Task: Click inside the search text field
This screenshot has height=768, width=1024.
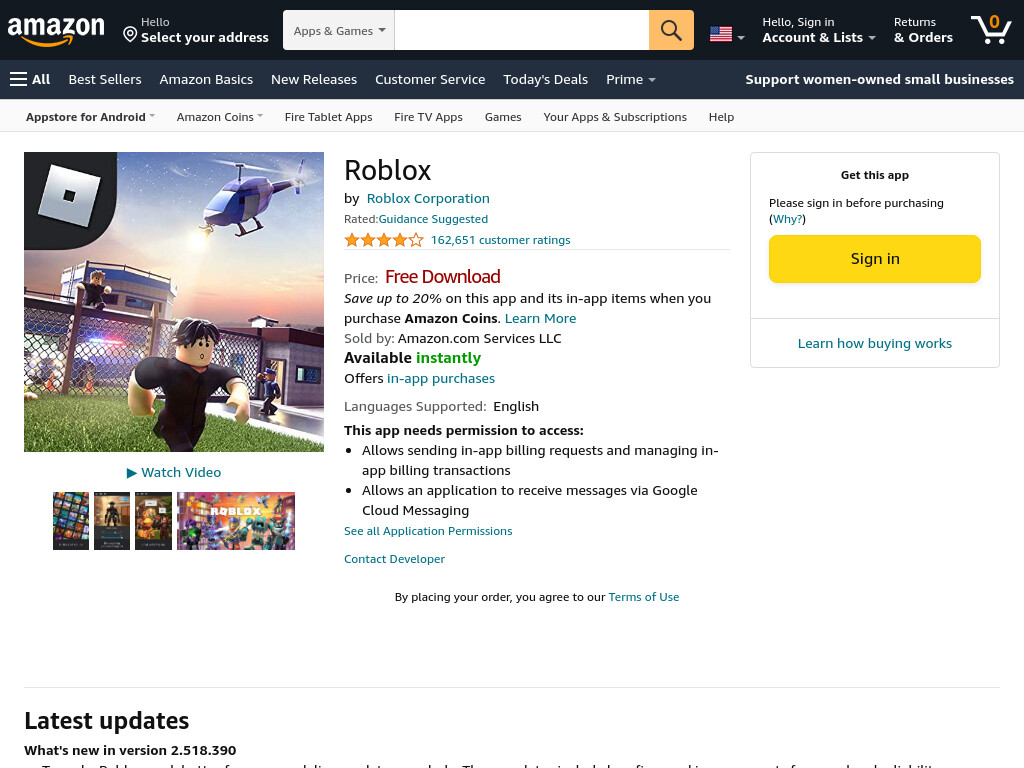Action: click(x=522, y=30)
